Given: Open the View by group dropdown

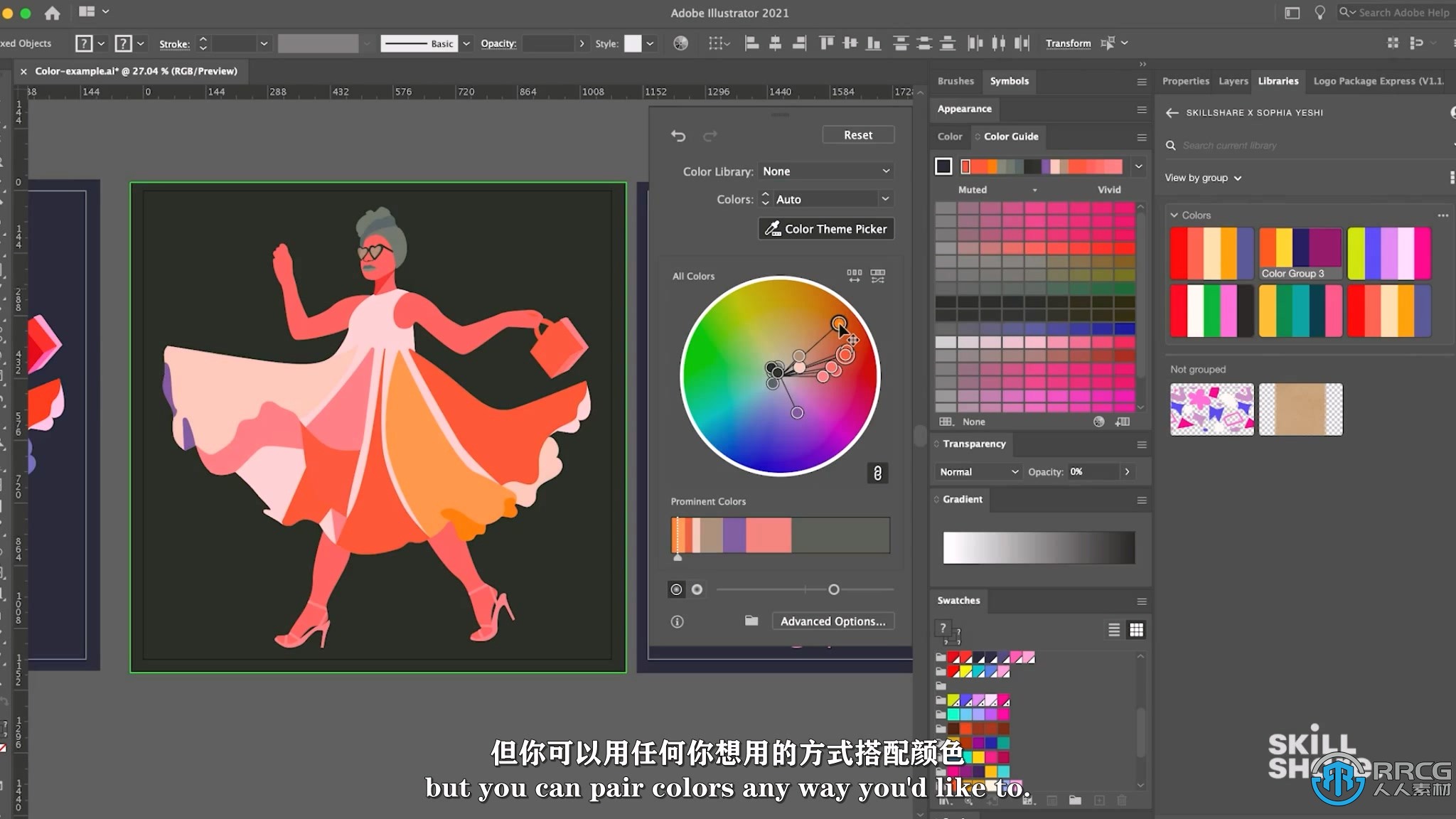Looking at the screenshot, I should (1203, 178).
